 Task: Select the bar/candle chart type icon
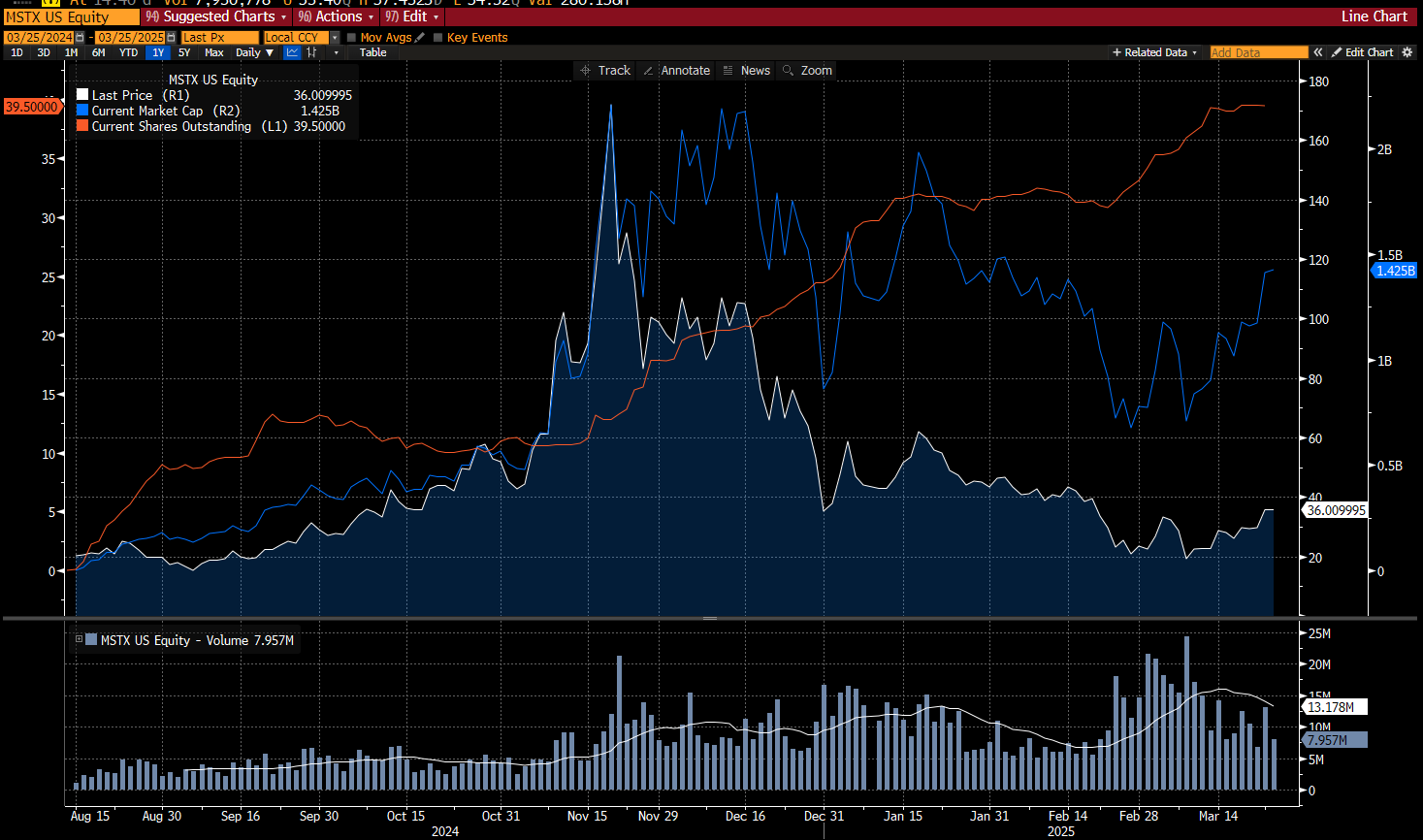[x=311, y=52]
